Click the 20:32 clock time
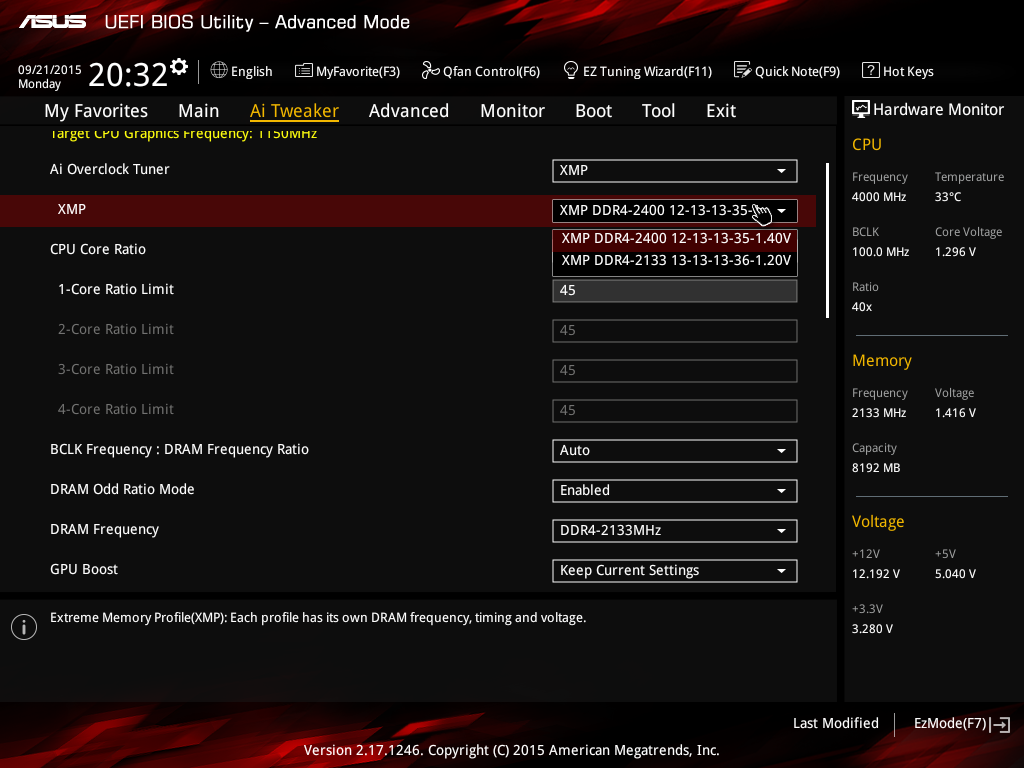 pyautogui.click(x=128, y=74)
